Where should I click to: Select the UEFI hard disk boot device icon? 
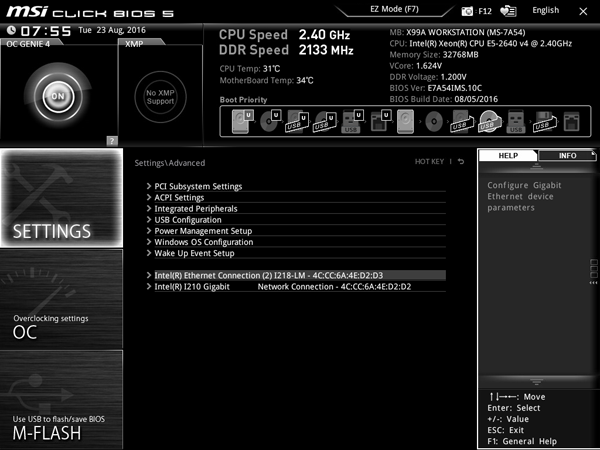243,121
